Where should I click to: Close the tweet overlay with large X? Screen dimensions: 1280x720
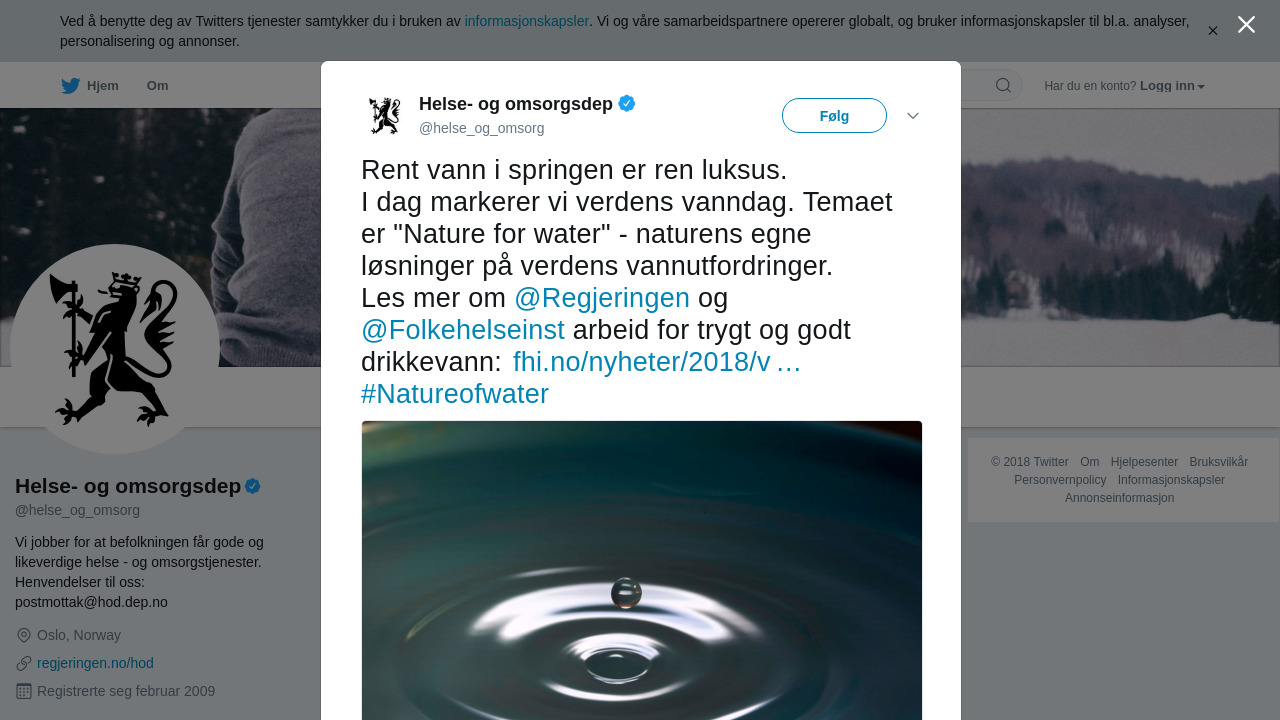point(1246,25)
